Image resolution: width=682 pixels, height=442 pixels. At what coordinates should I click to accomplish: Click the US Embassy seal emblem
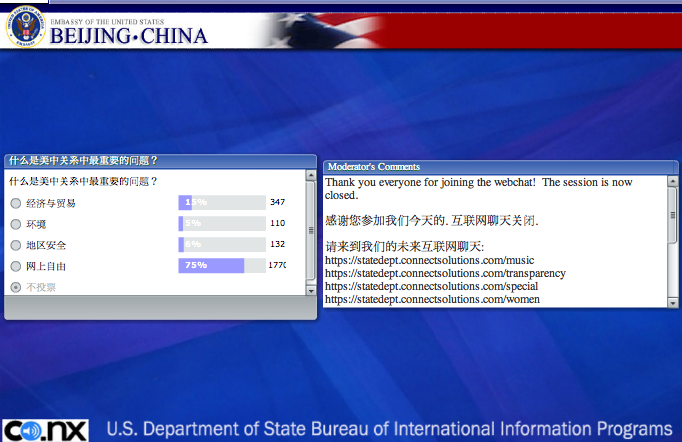pos(25,29)
